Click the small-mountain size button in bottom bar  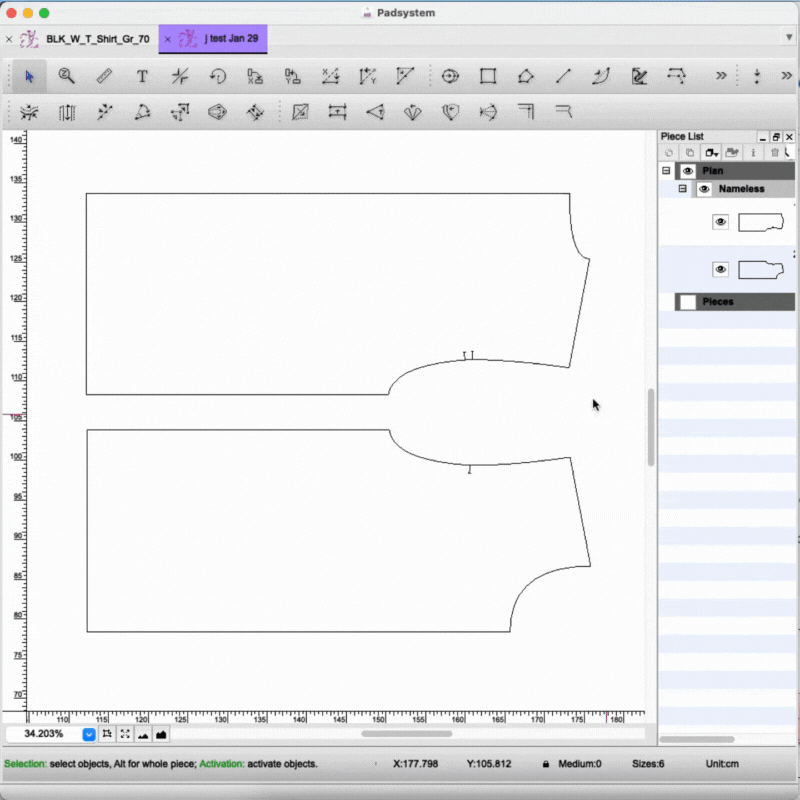point(143,734)
